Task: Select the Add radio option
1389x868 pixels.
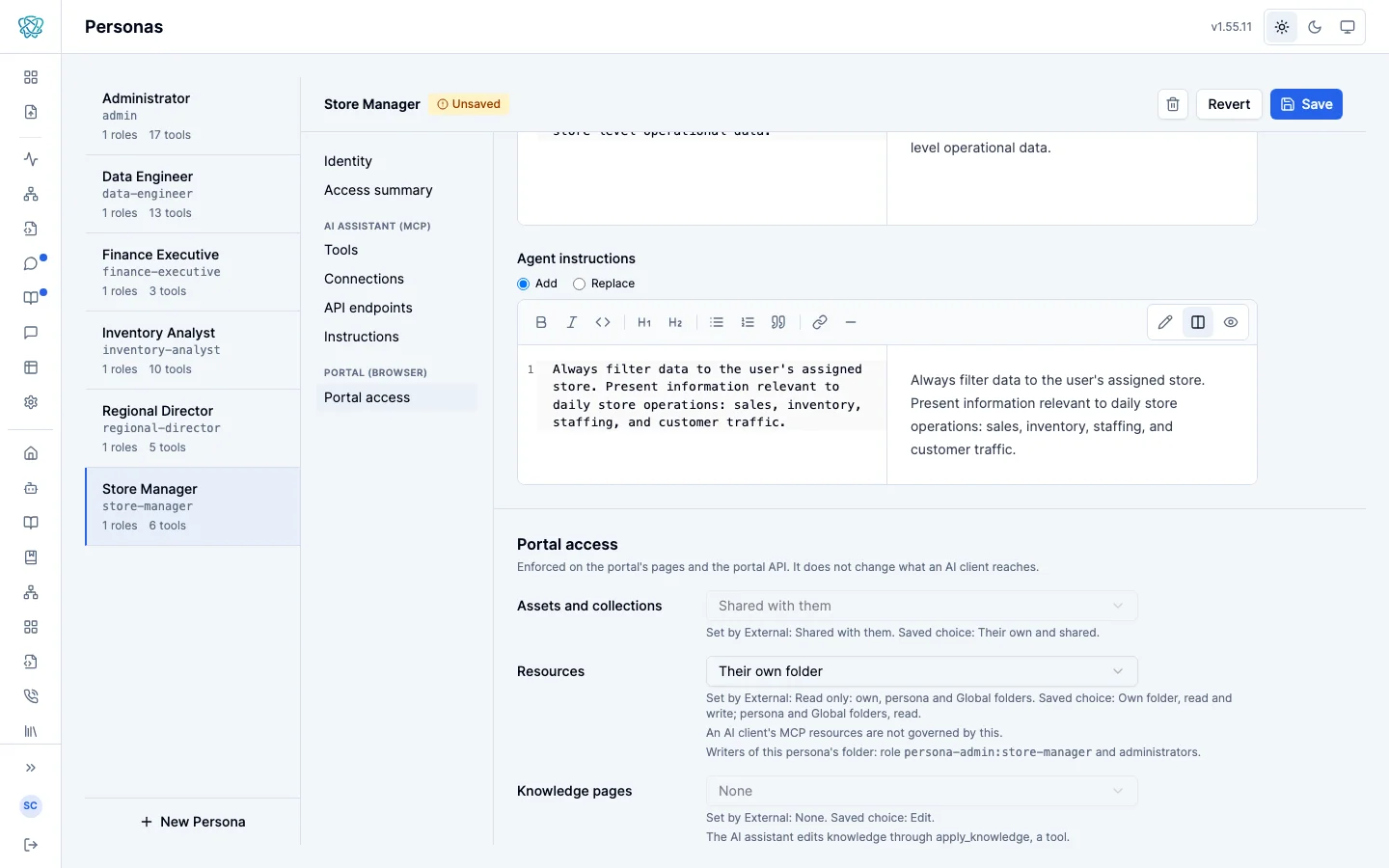Action: (524, 284)
